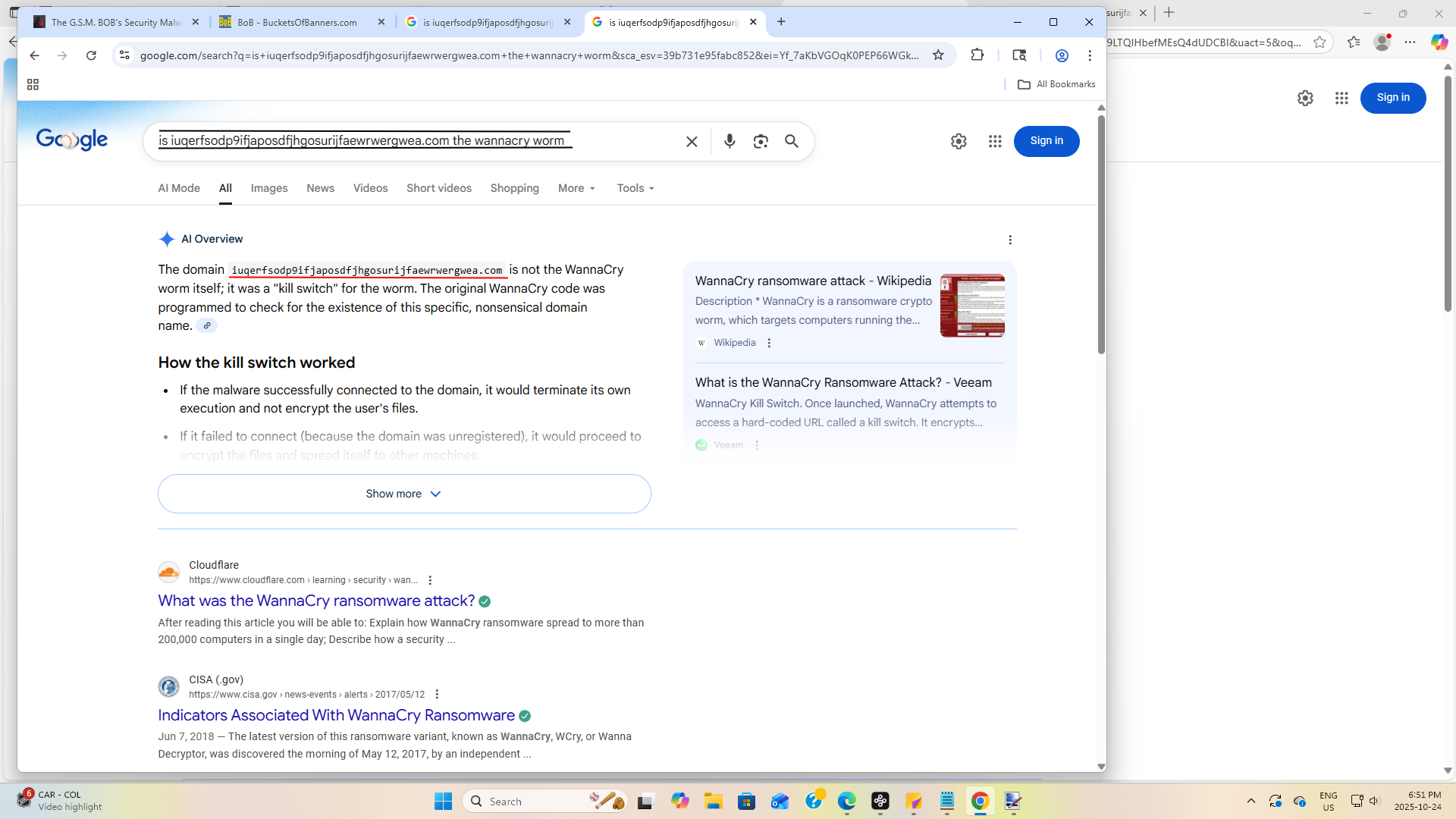Image resolution: width=1456 pixels, height=819 pixels.
Task: Open Quick Settings gear in Chrome's Google page
Action: (x=959, y=141)
